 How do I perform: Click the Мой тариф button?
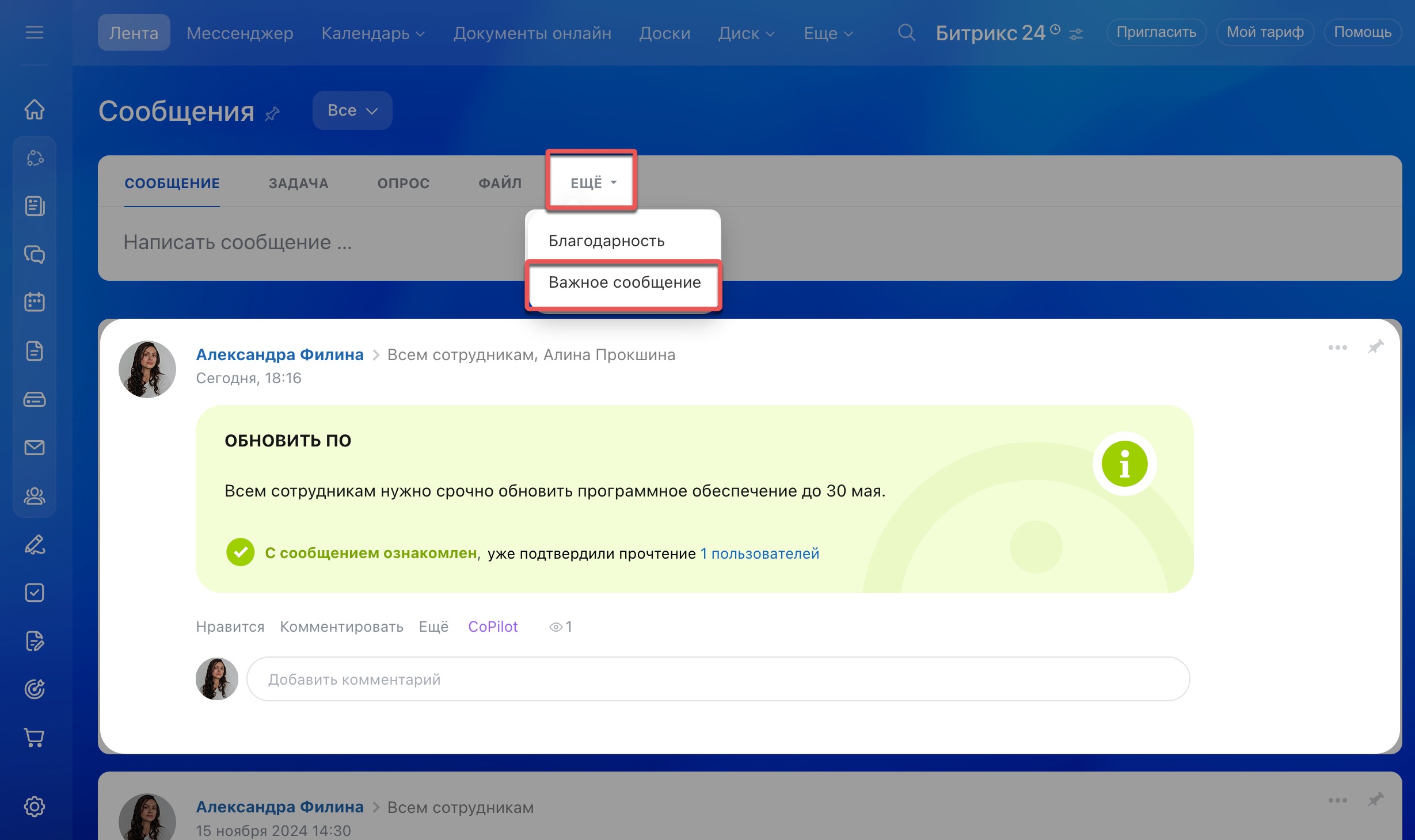click(1265, 32)
